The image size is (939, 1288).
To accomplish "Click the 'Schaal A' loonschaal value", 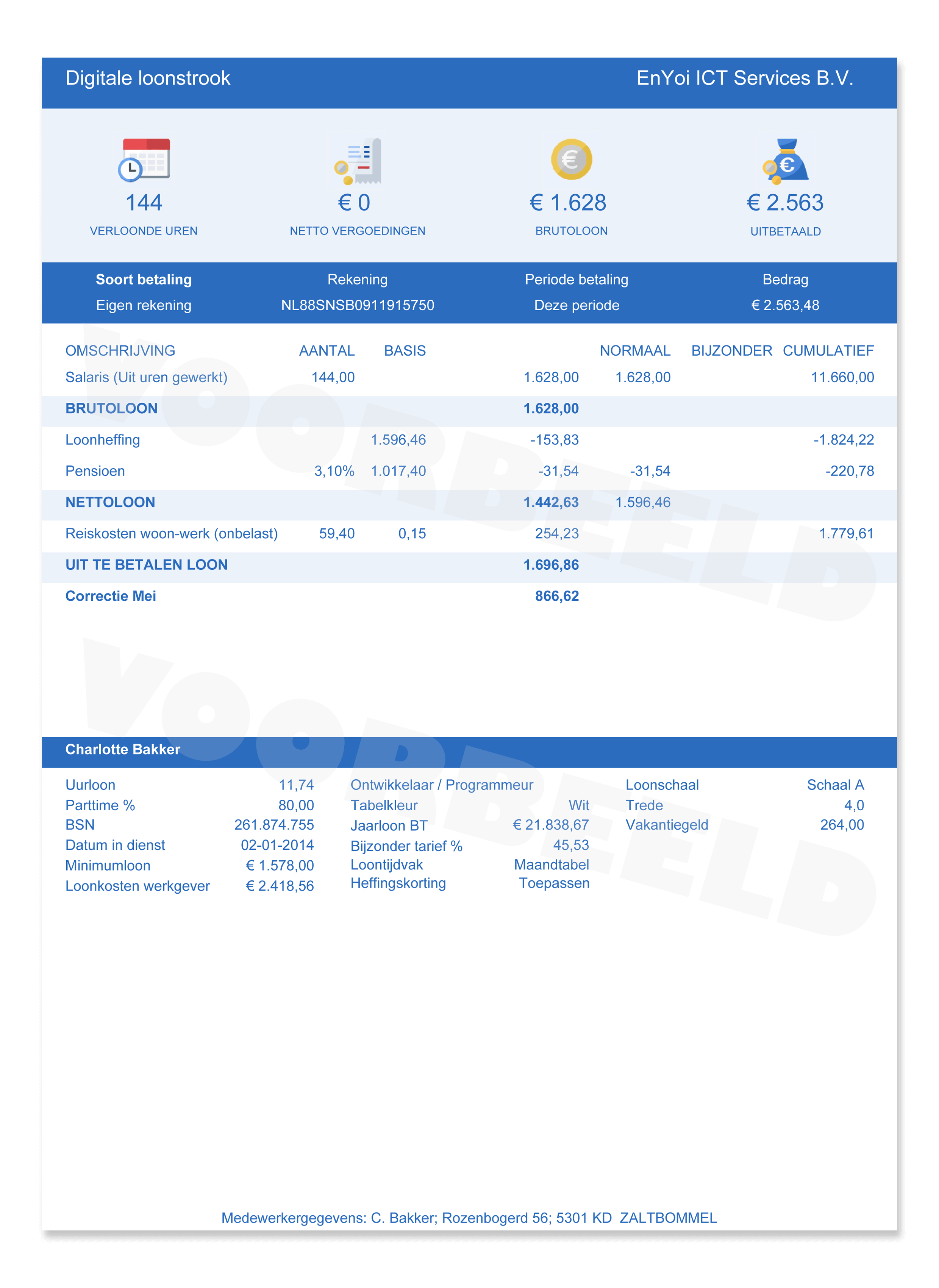I will [836, 785].
